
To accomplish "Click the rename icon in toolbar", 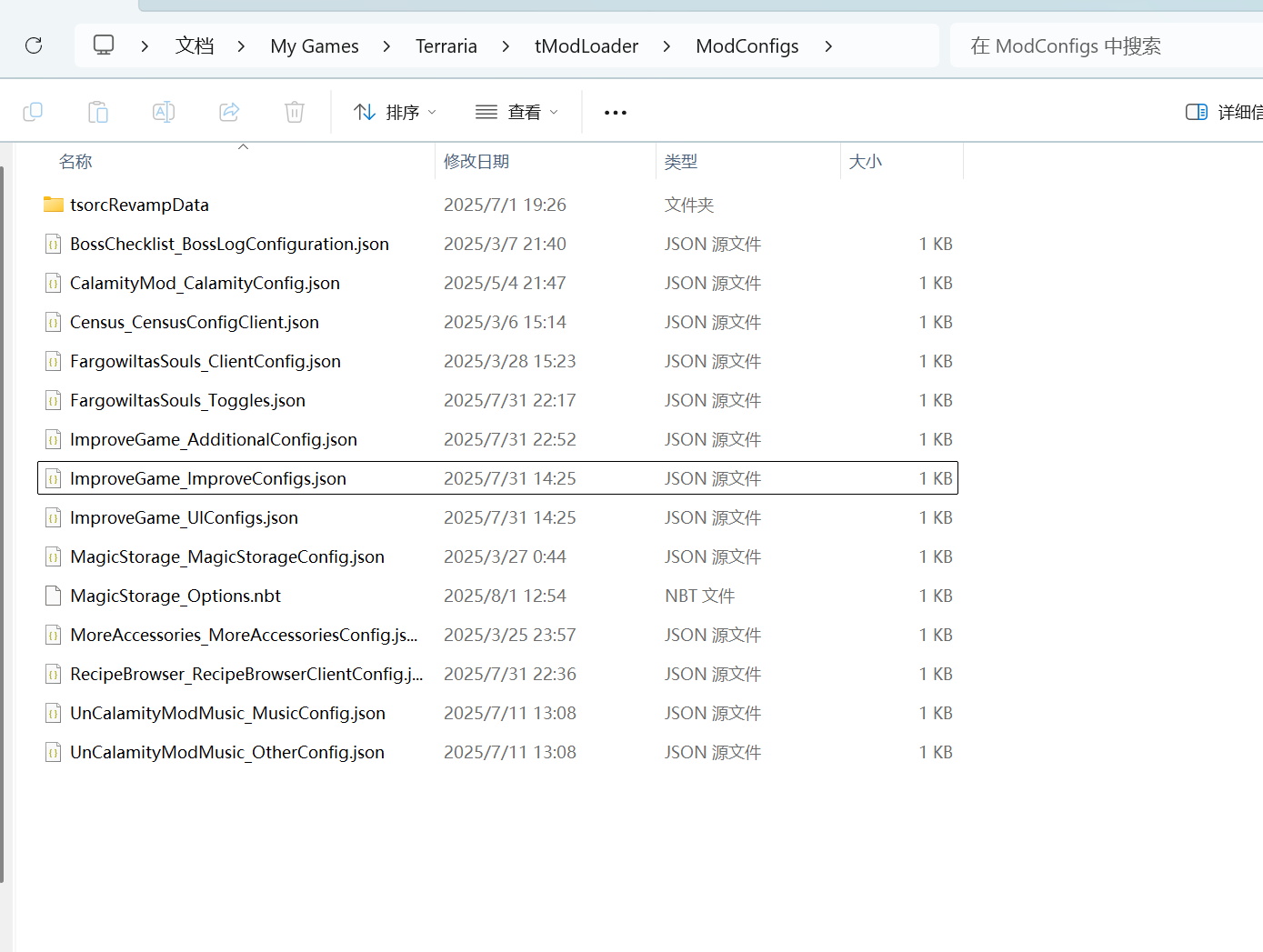I will click(x=164, y=112).
